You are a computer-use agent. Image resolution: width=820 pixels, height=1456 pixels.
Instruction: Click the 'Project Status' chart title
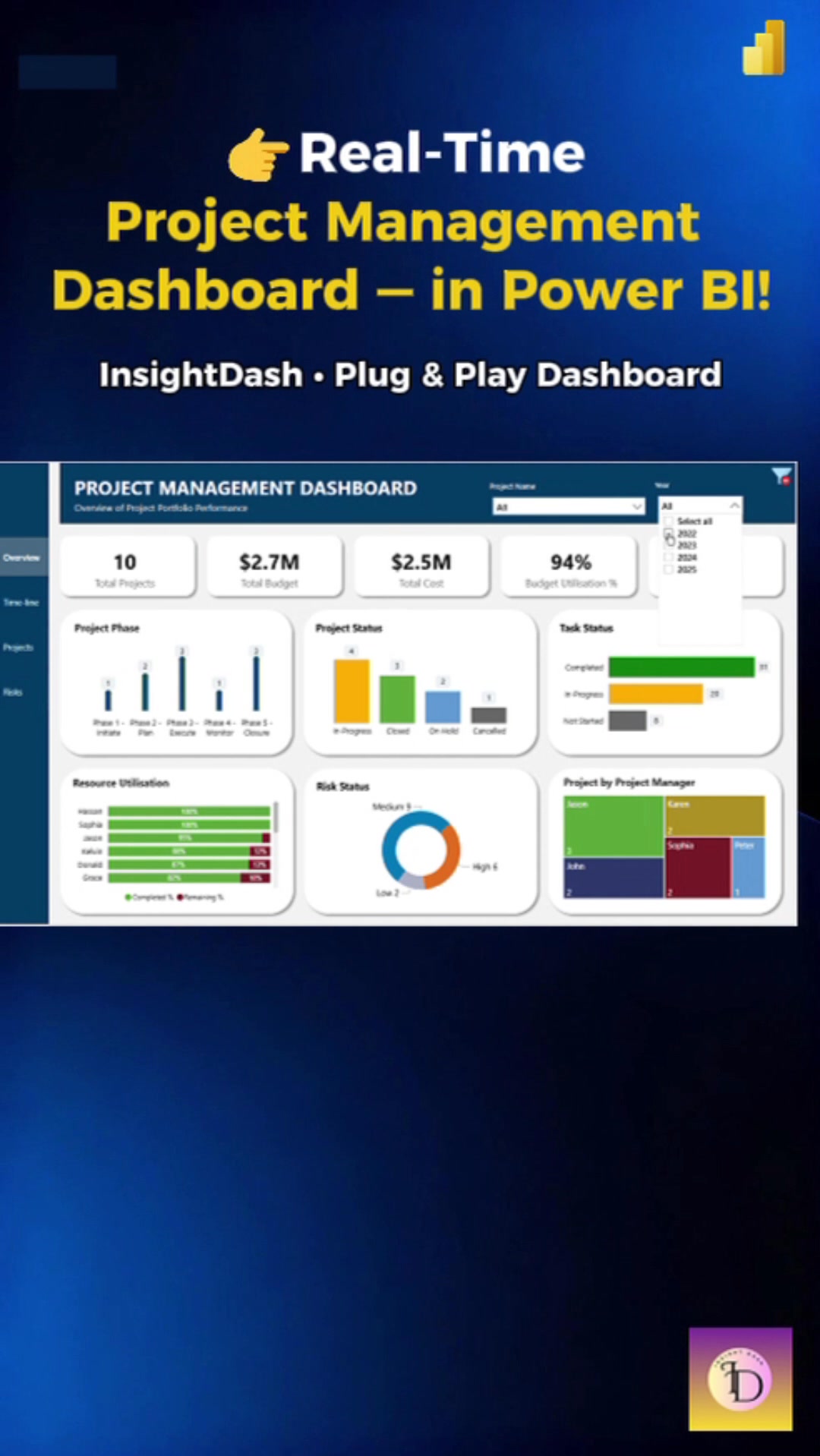pyautogui.click(x=349, y=628)
